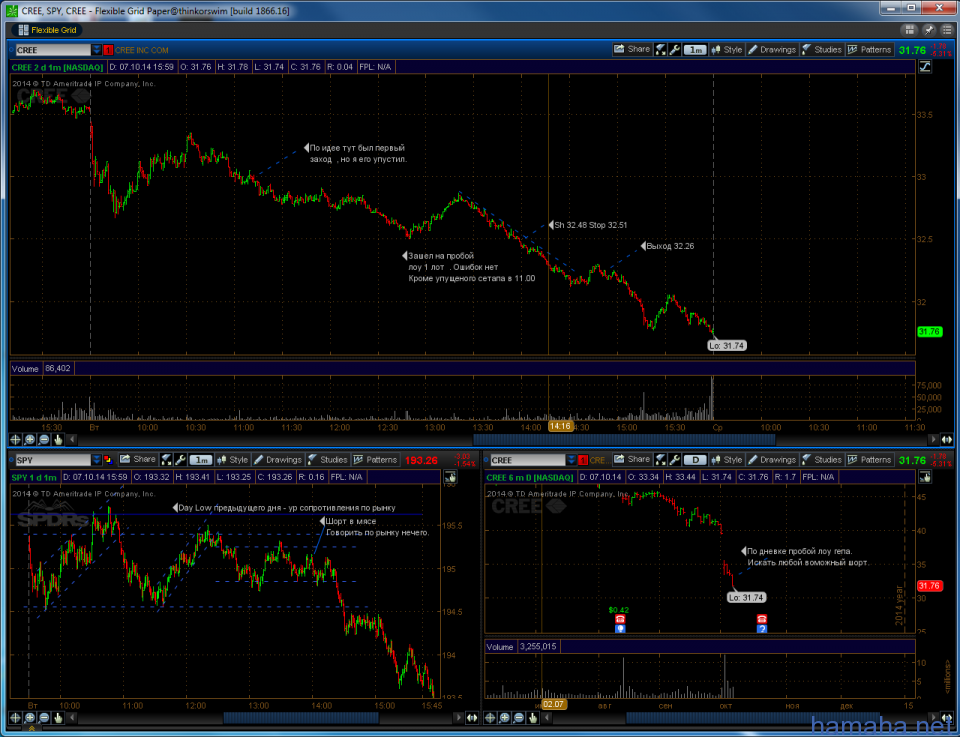Open Studies menu in daily CREE chart

(x=822, y=460)
